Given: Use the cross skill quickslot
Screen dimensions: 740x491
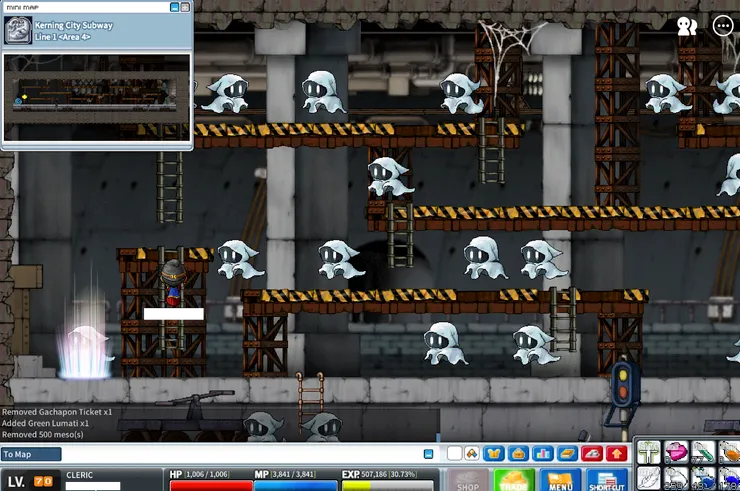Looking at the screenshot, I should tap(649, 452).
